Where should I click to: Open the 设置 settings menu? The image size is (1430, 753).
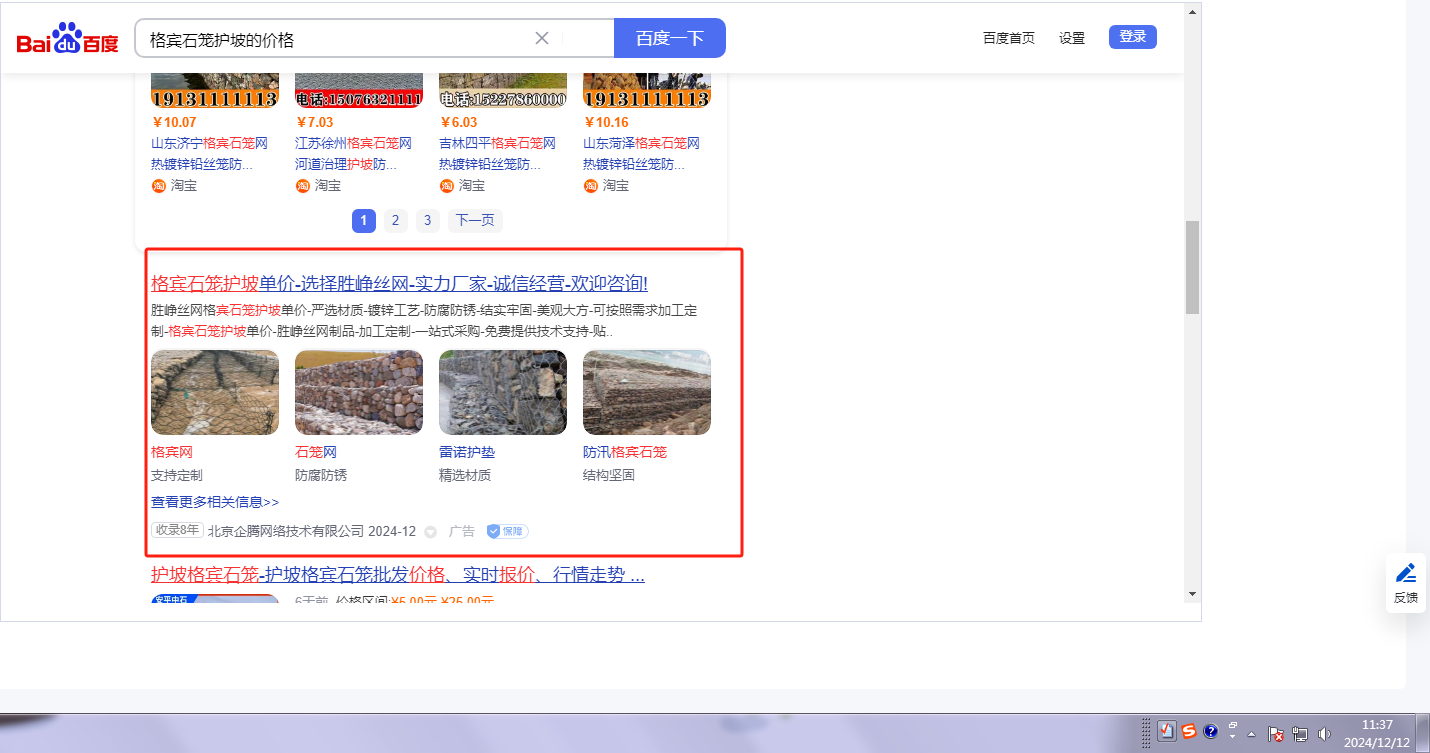pyautogui.click(x=1071, y=38)
